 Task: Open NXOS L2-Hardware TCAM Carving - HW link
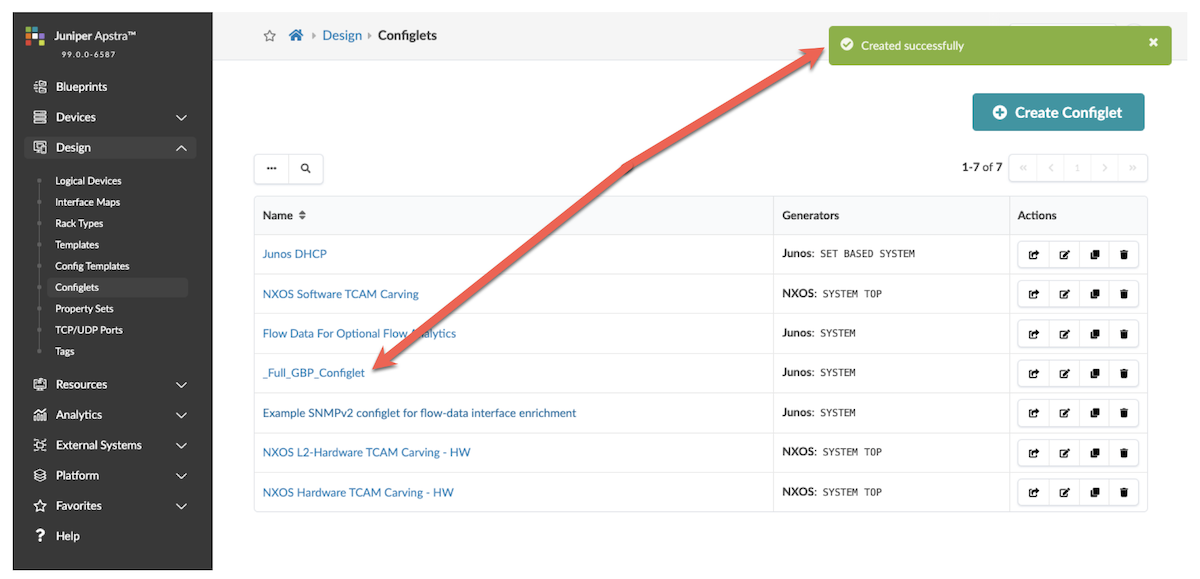point(366,453)
